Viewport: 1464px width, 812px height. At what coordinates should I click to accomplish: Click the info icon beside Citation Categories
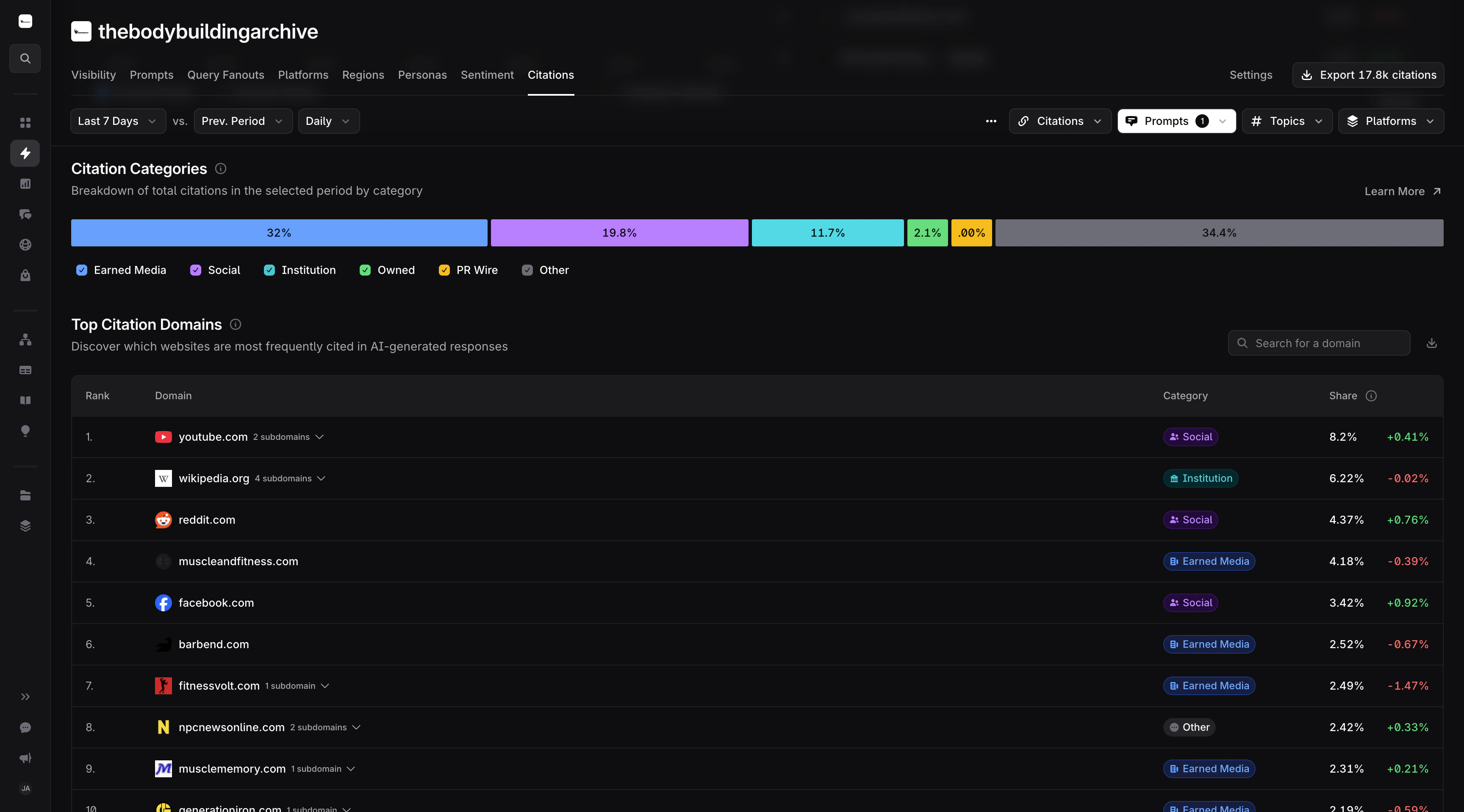click(221, 168)
